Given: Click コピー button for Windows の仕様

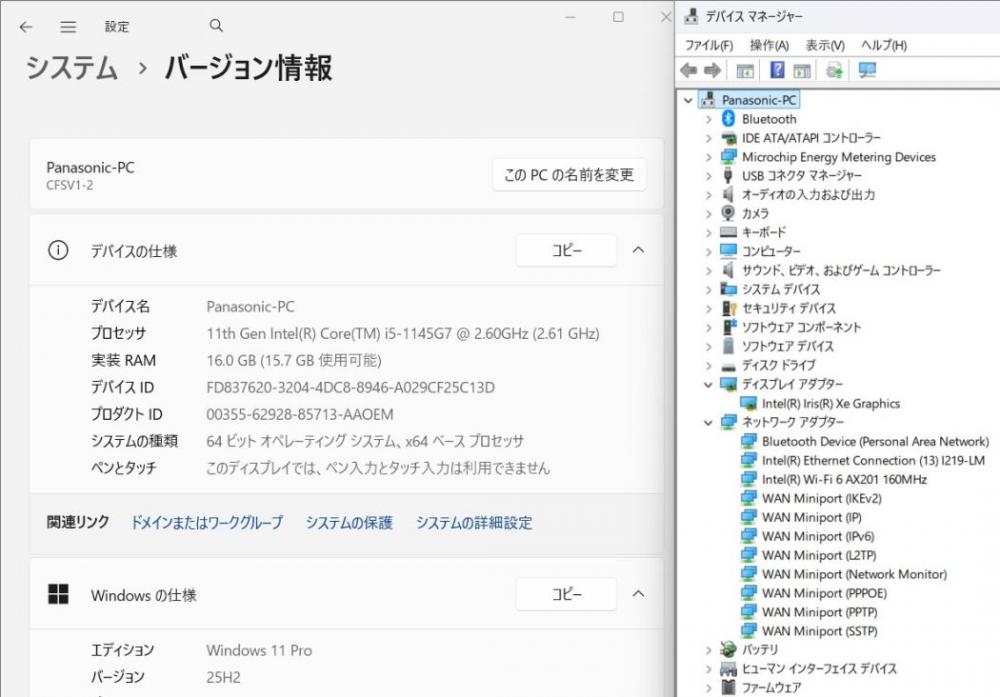Looking at the screenshot, I should [x=566, y=594].
